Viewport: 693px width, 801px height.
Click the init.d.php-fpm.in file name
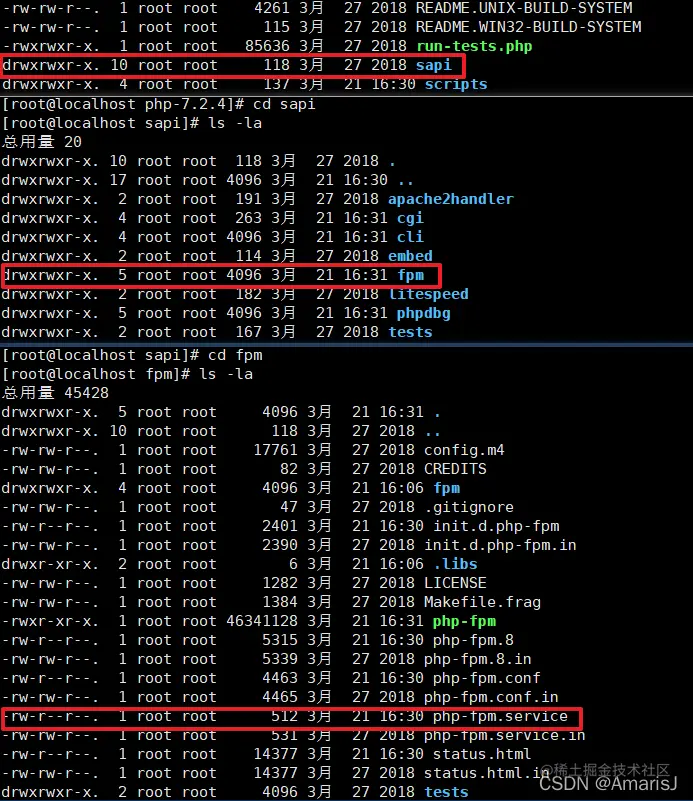point(500,545)
